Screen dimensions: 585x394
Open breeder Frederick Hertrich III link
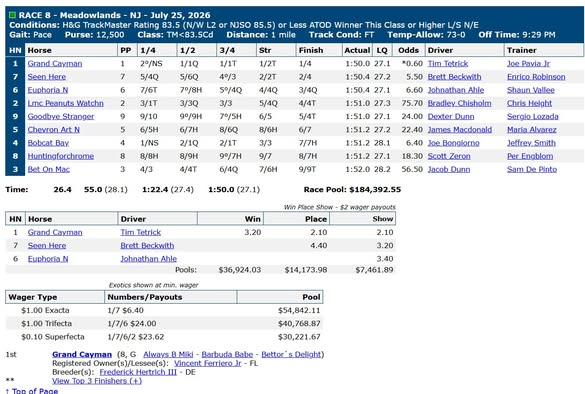point(138,372)
